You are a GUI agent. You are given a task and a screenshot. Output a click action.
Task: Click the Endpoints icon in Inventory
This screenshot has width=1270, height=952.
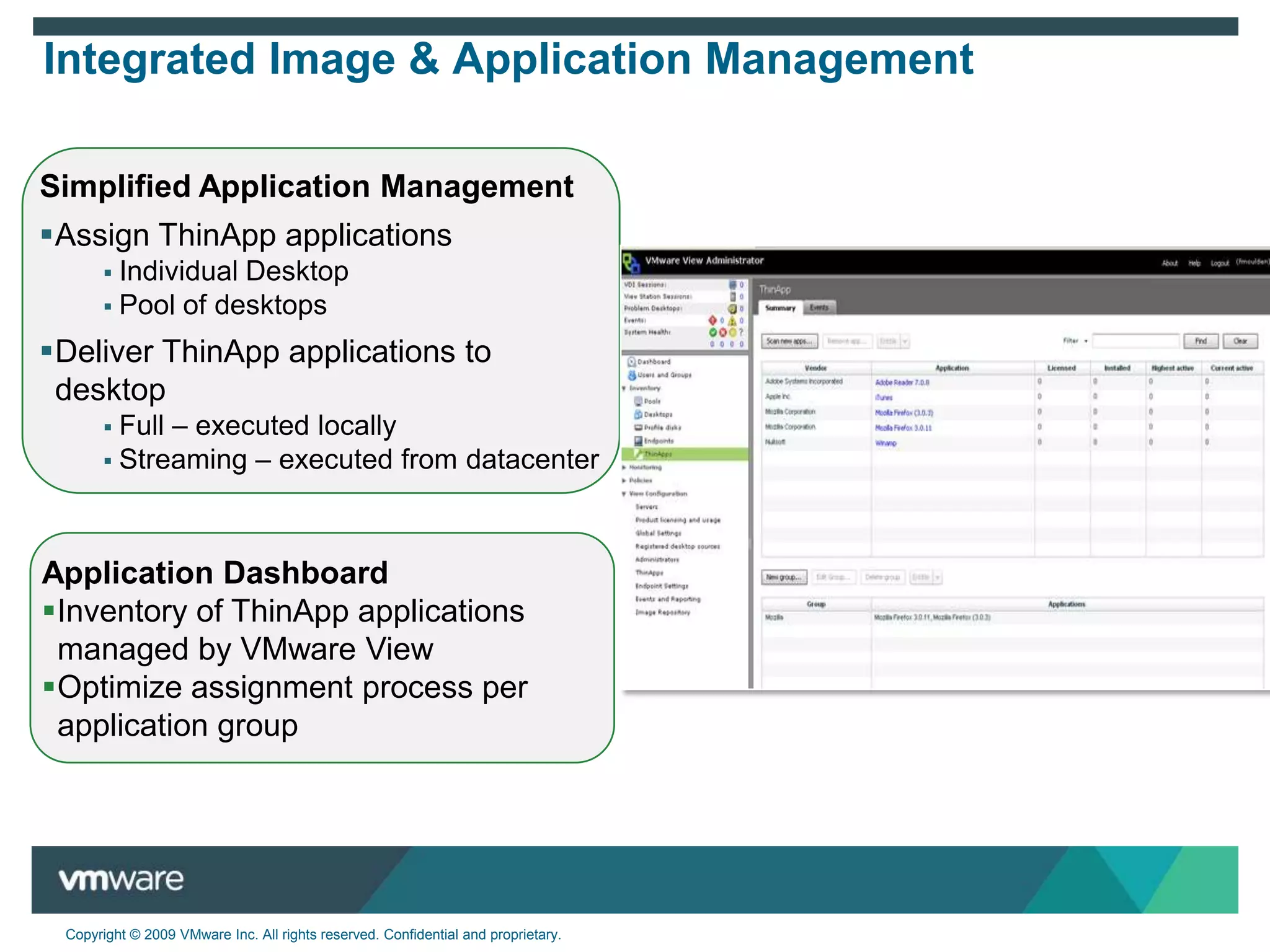[x=638, y=441]
